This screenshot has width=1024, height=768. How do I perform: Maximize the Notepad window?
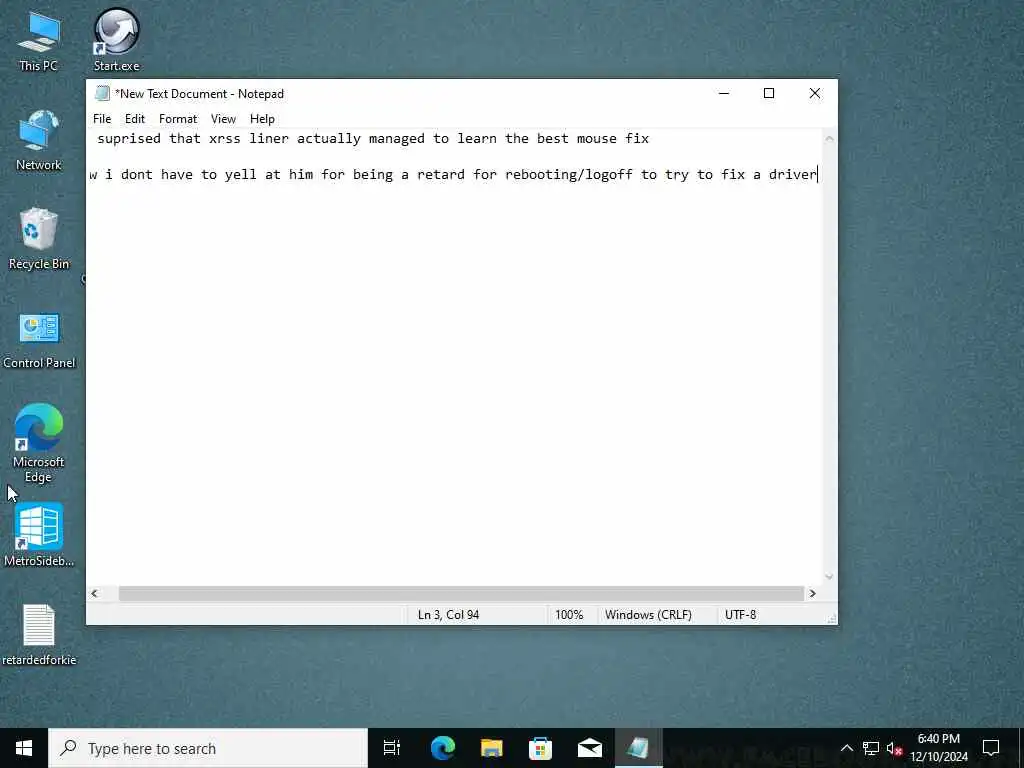coord(769,93)
